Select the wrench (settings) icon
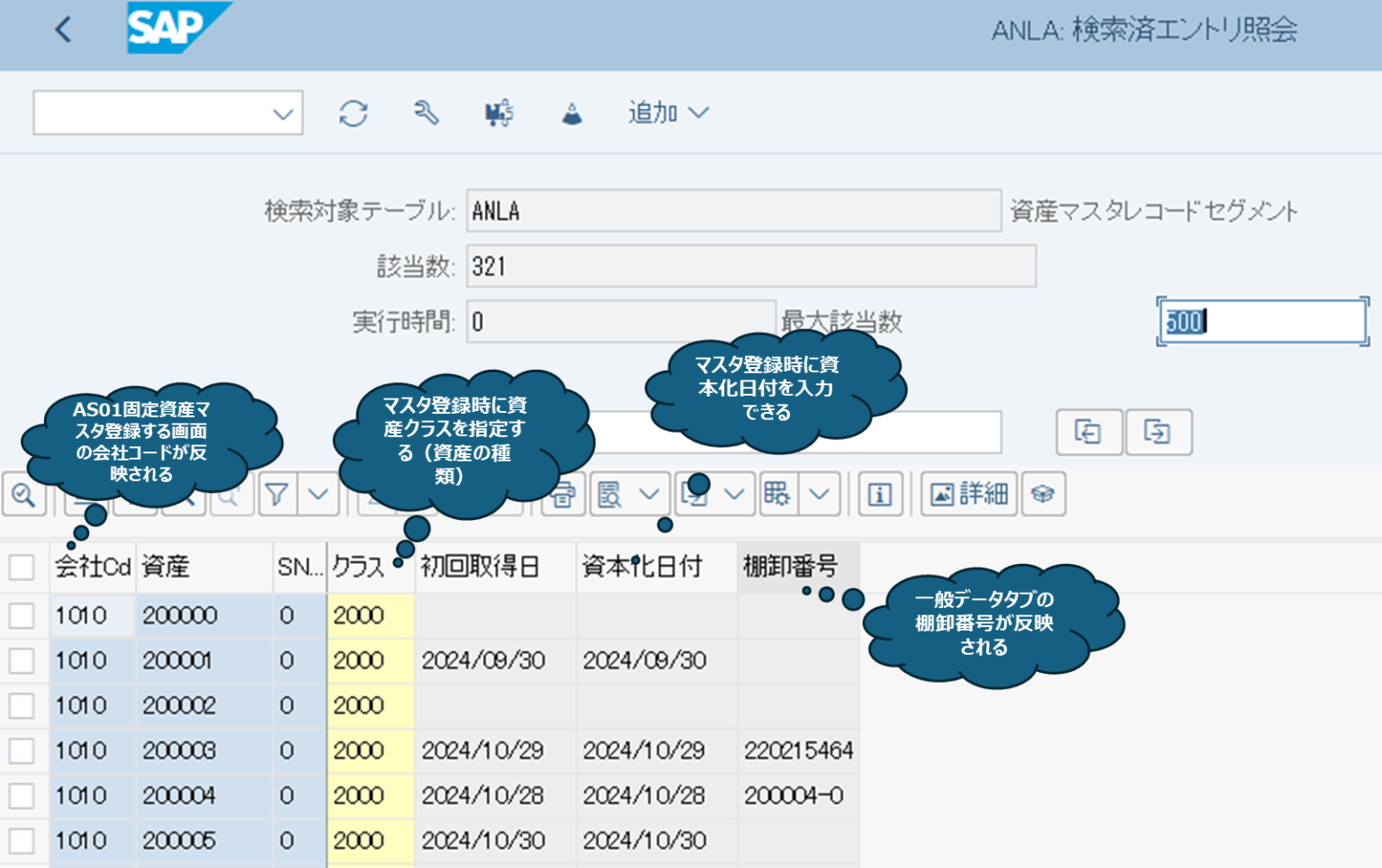The width and height of the screenshot is (1382, 868). [426, 113]
